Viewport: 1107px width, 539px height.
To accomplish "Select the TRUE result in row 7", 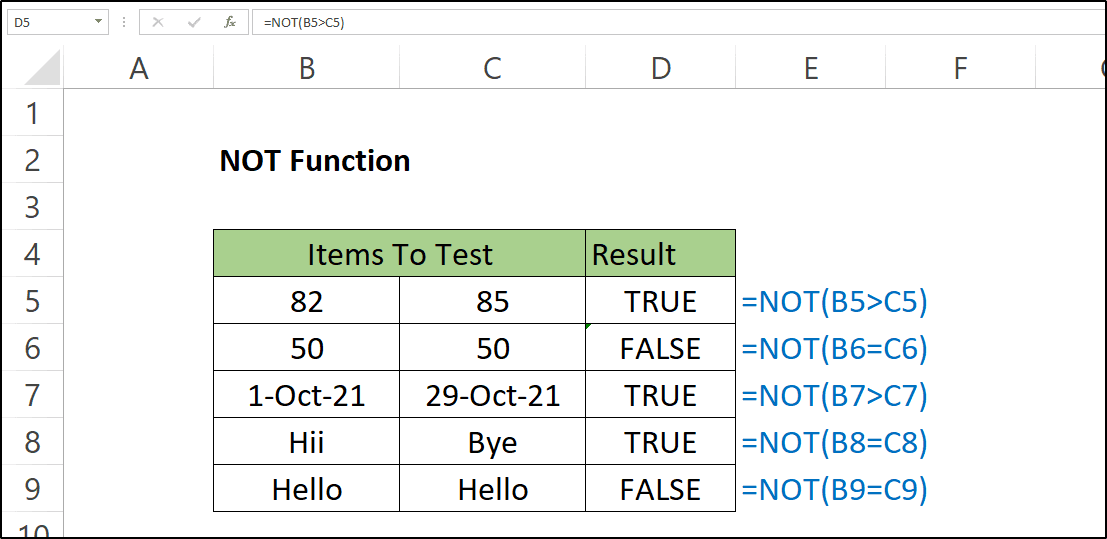I will pyautogui.click(x=660, y=395).
